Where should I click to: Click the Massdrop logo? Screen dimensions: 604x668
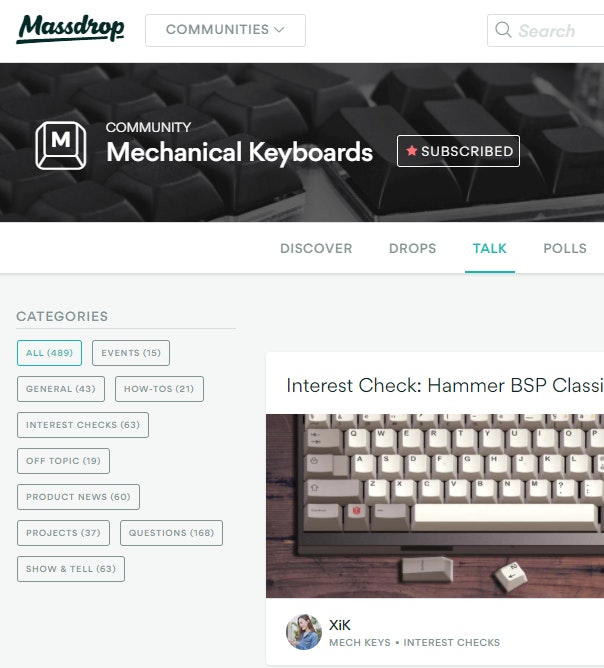70,29
